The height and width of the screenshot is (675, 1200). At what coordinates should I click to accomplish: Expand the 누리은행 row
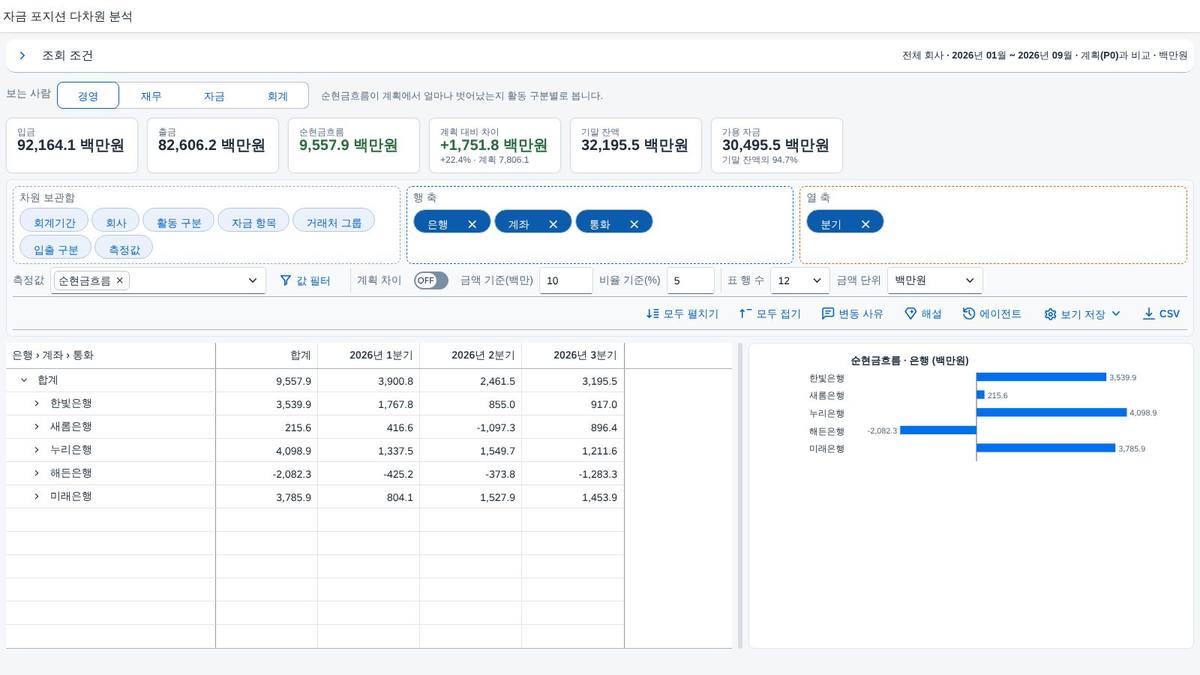click(x=37, y=450)
